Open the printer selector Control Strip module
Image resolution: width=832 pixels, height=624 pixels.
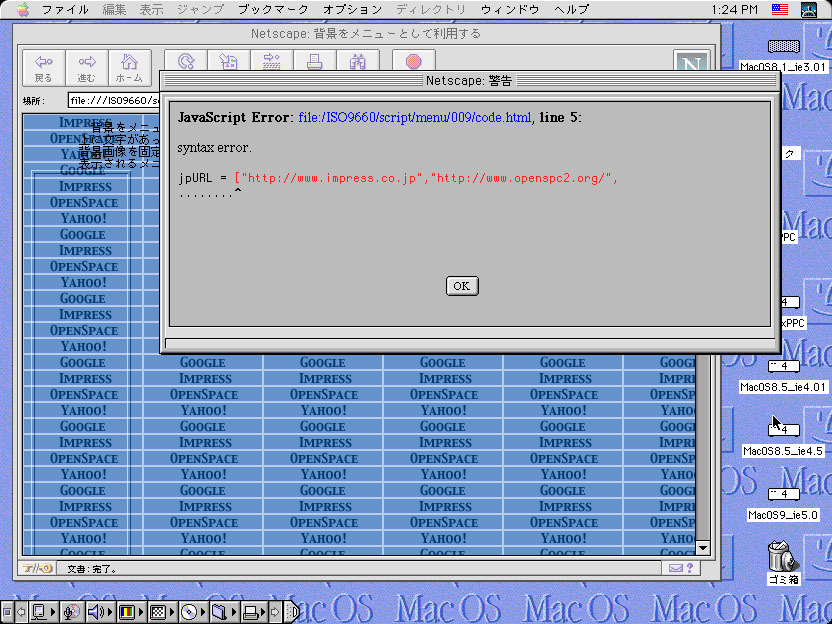pos(254,612)
